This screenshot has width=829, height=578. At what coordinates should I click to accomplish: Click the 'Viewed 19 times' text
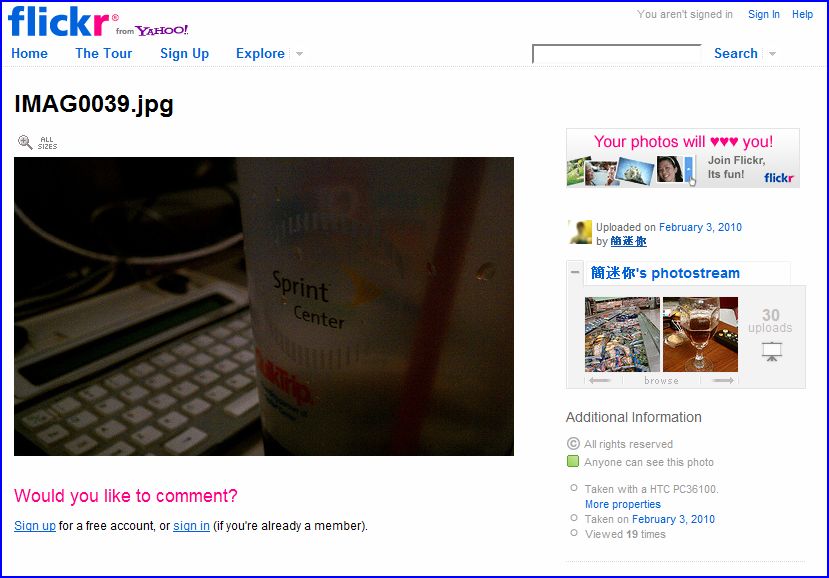point(625,534)
